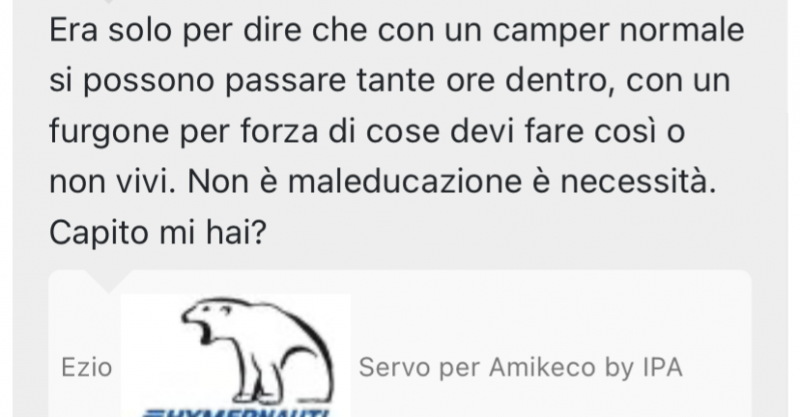Tap the Hymernauti blue logo text
The width and height of the screenshot is (800, 417).
[238, 413]
